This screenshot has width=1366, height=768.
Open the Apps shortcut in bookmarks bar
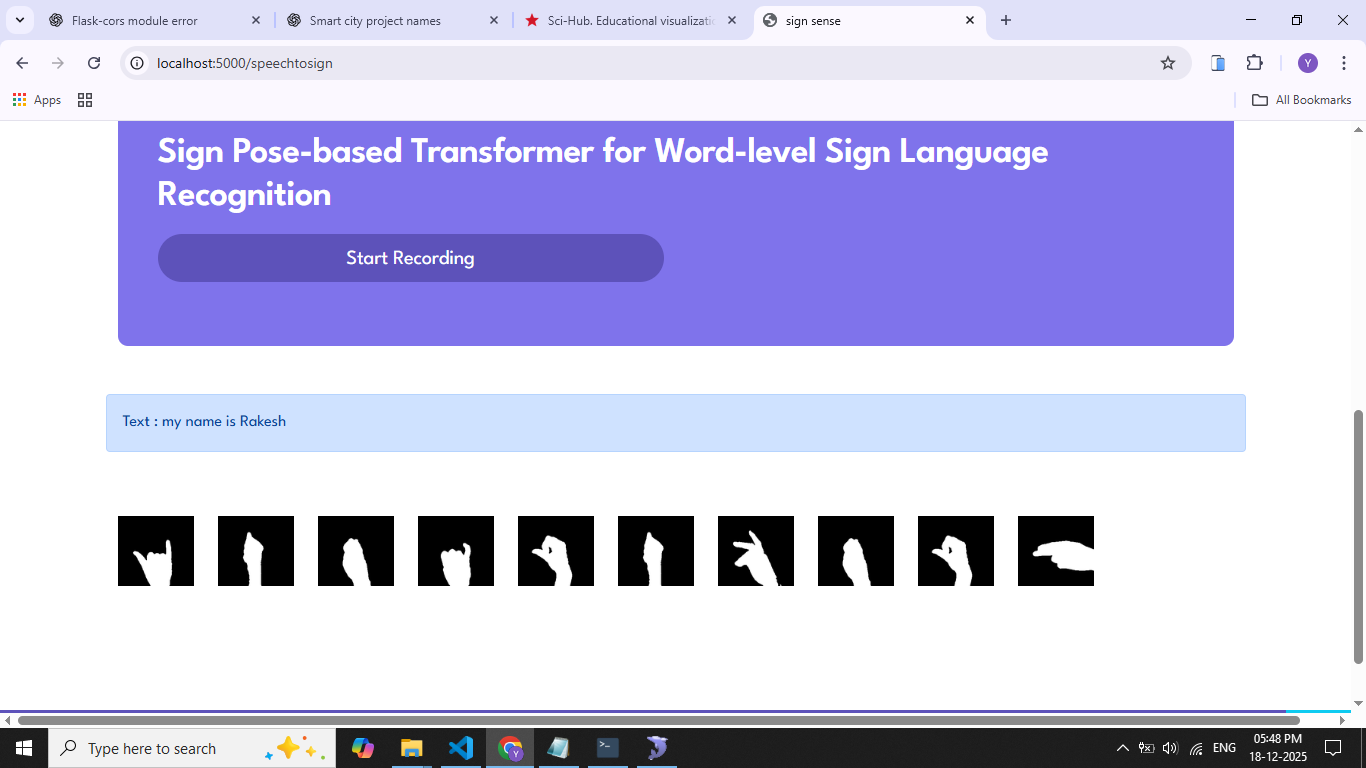[37, 100]
